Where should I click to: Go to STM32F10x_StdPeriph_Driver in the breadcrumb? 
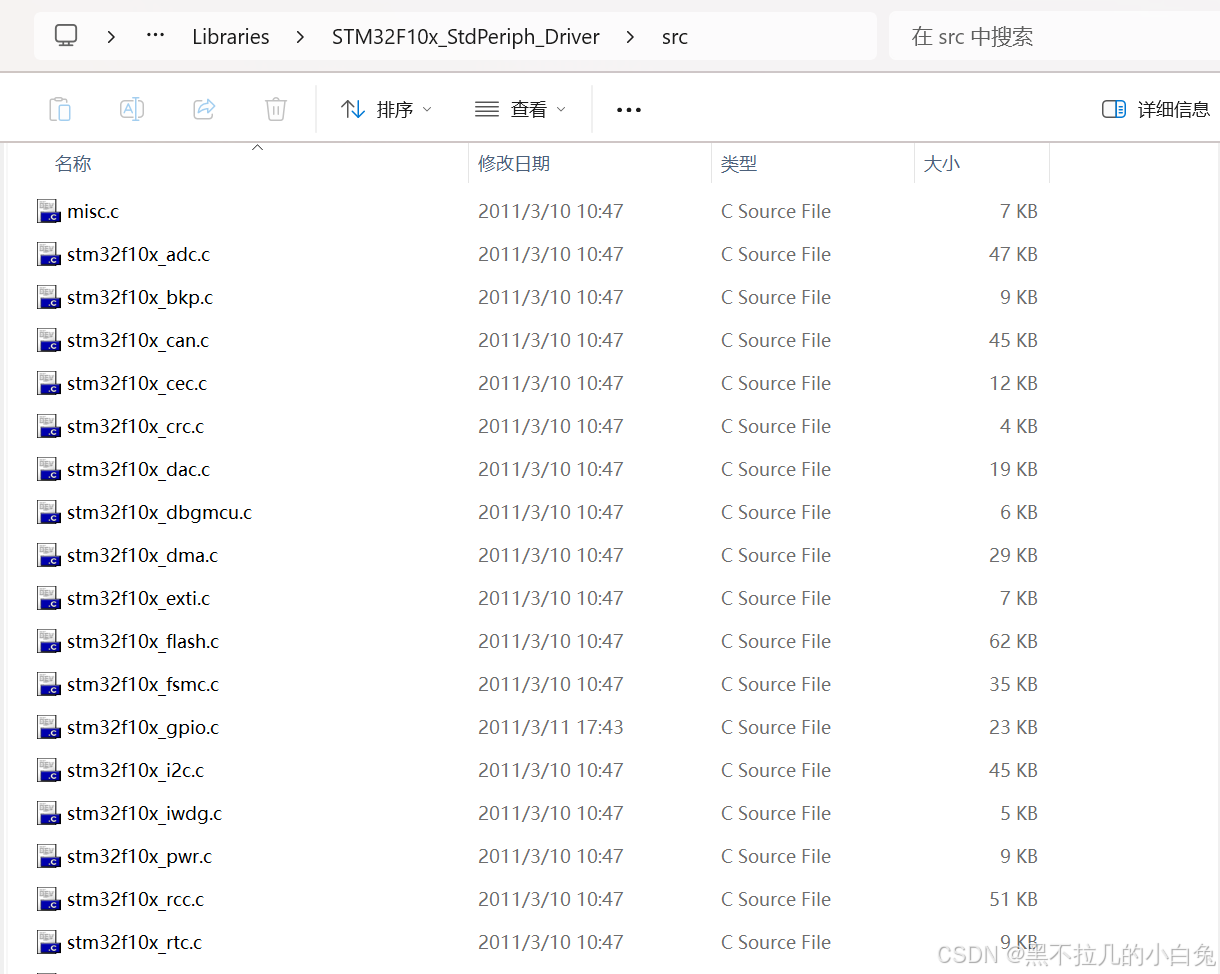click(466, 37)
